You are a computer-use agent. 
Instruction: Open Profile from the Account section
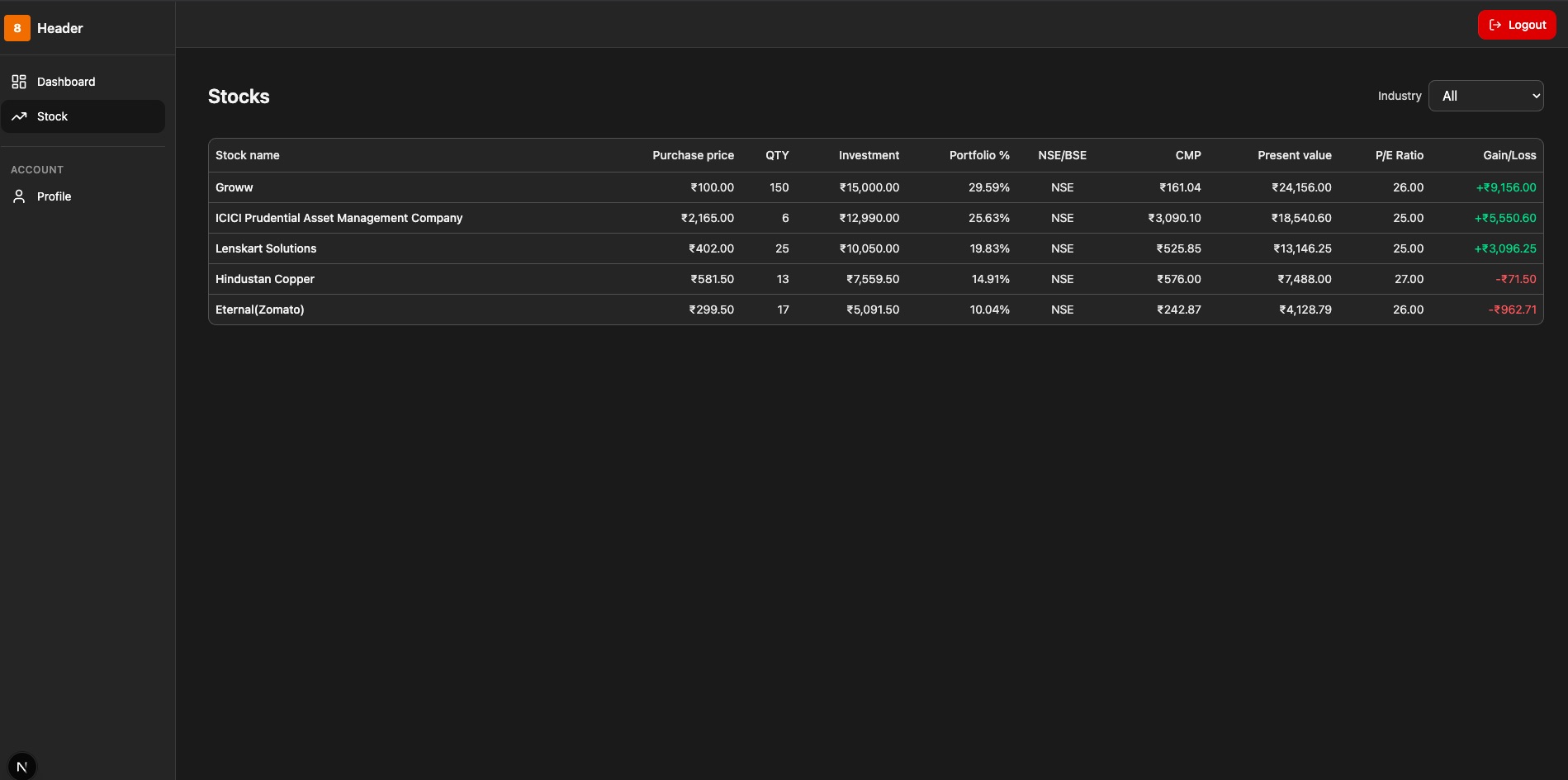pyautogui.click(x=54, y=196)
